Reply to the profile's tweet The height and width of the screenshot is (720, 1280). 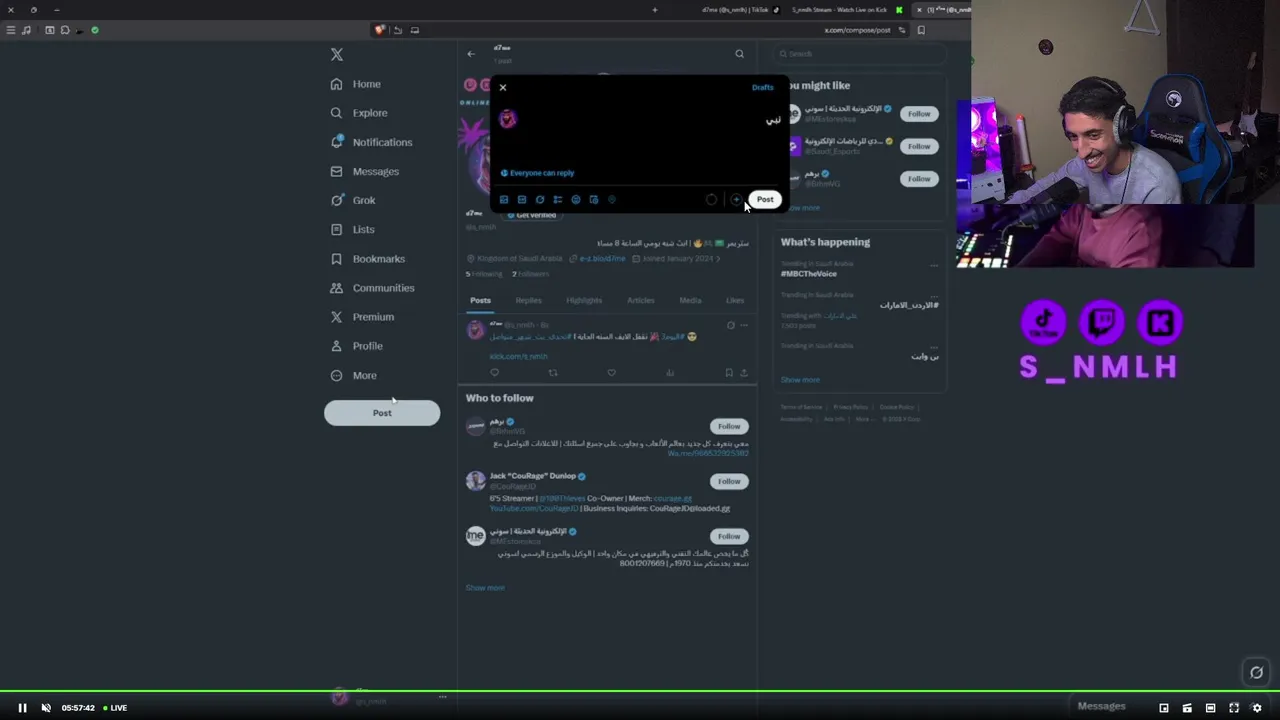(x=494, y=373)
